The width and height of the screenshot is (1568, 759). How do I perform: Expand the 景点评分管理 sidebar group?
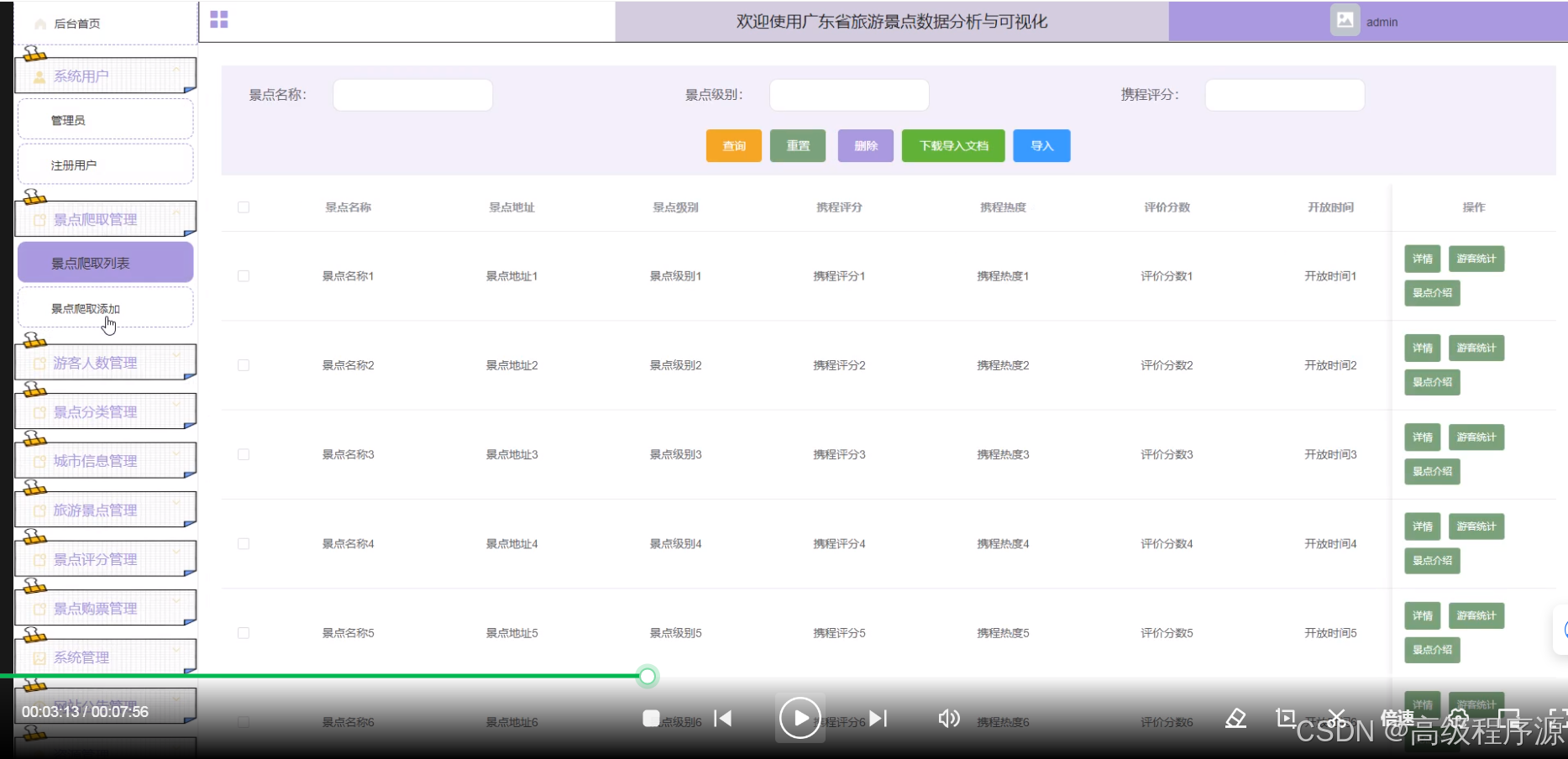click(x=106, y=559)
